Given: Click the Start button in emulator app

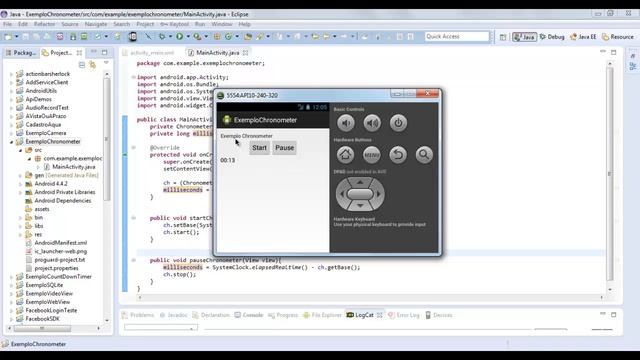Looking at the screenshot, I should pyautogui.click(x=259, y=148).
